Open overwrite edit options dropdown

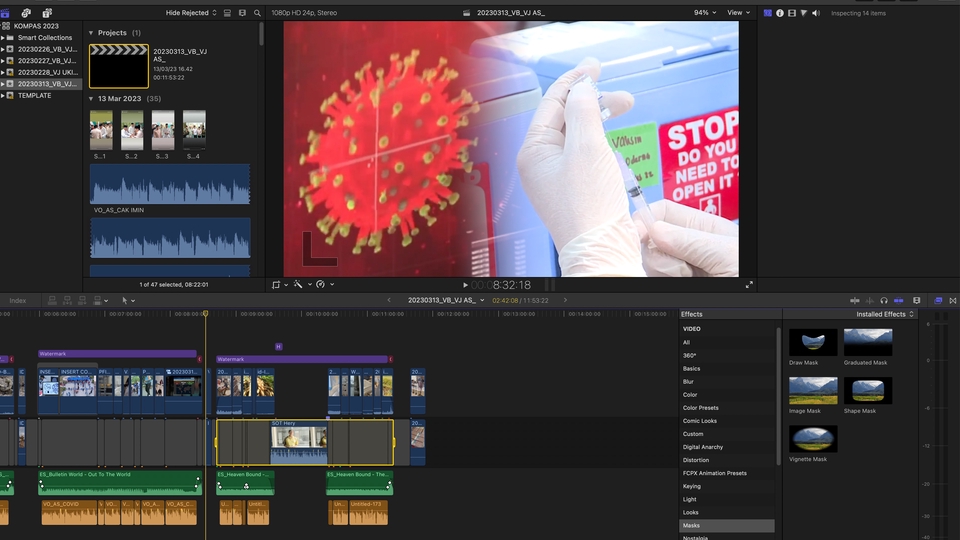tap(100, 301)
